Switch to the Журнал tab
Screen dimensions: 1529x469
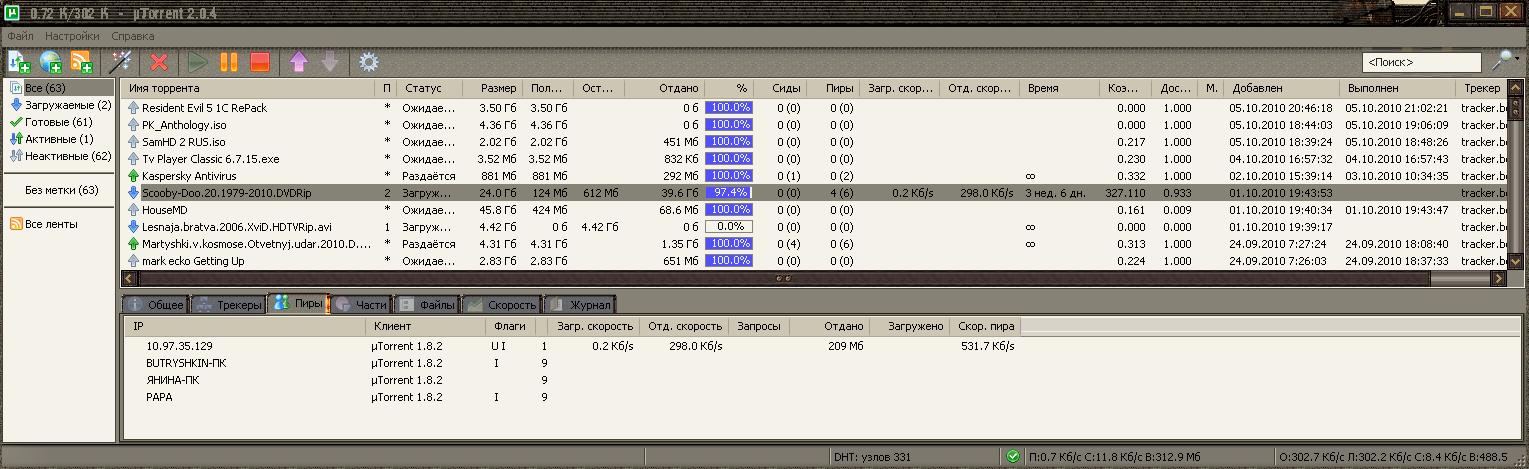pos(580,304)
